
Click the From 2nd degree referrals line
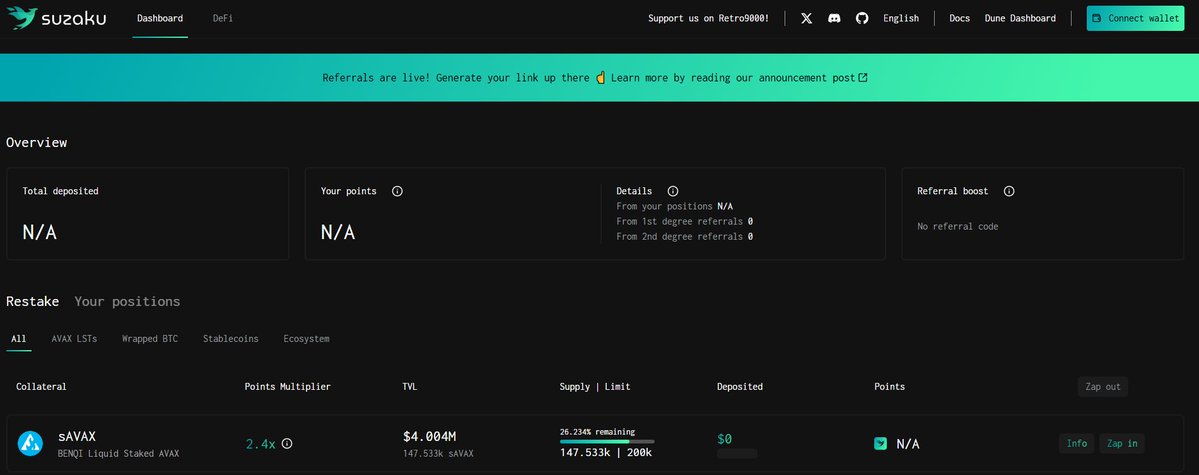coord(684,237)
